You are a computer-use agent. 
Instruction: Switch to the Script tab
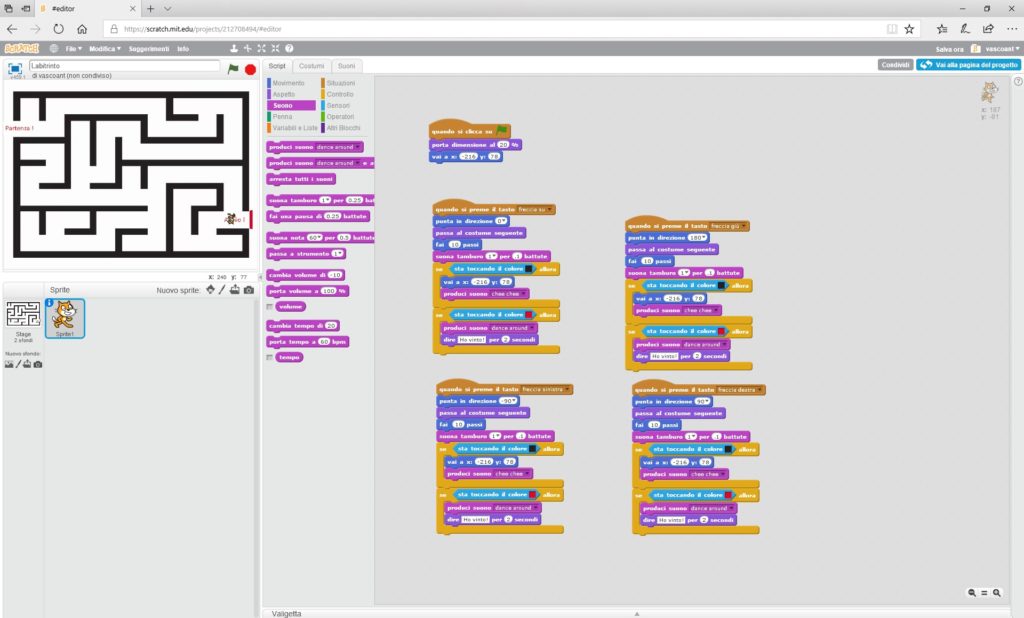click(x=277, y=66)
